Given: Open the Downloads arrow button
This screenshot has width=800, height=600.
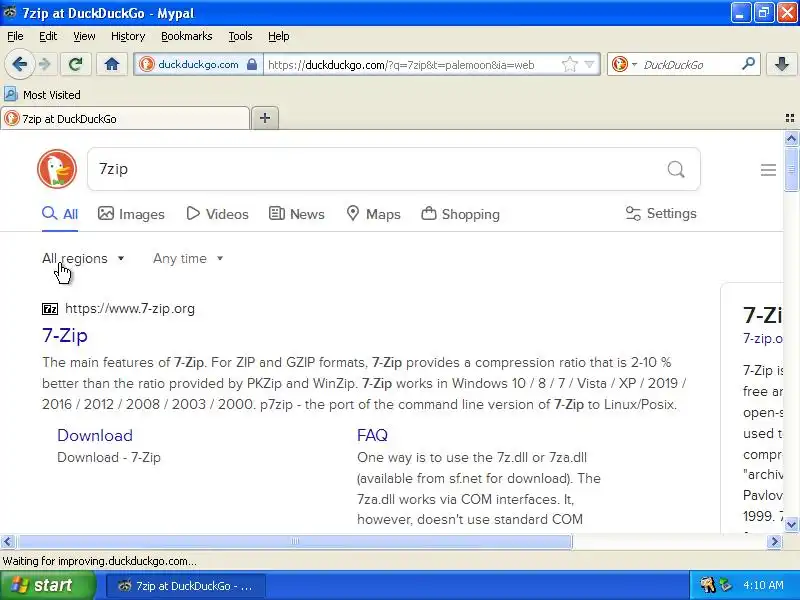Looking at the screenshot, I should point(782,64).
